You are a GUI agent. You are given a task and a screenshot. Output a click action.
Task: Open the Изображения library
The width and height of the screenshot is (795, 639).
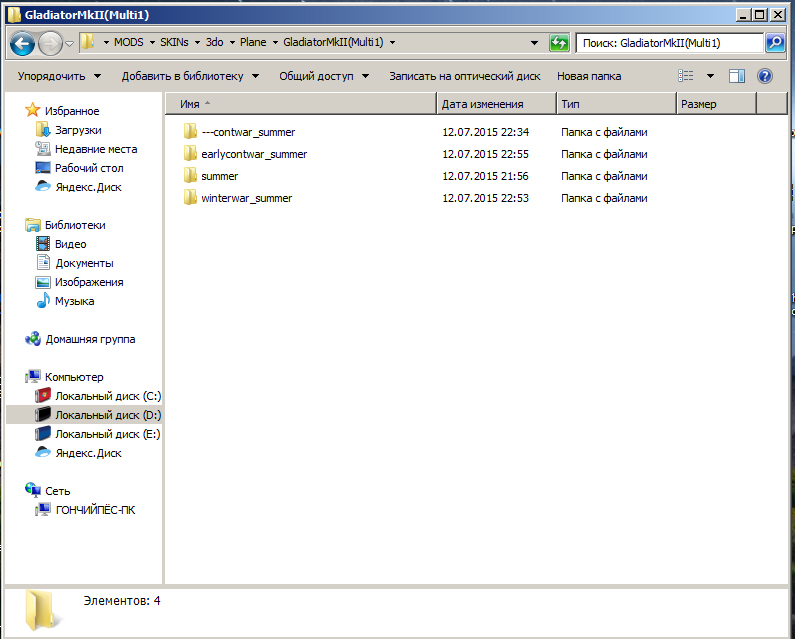(x=89, y=282)
